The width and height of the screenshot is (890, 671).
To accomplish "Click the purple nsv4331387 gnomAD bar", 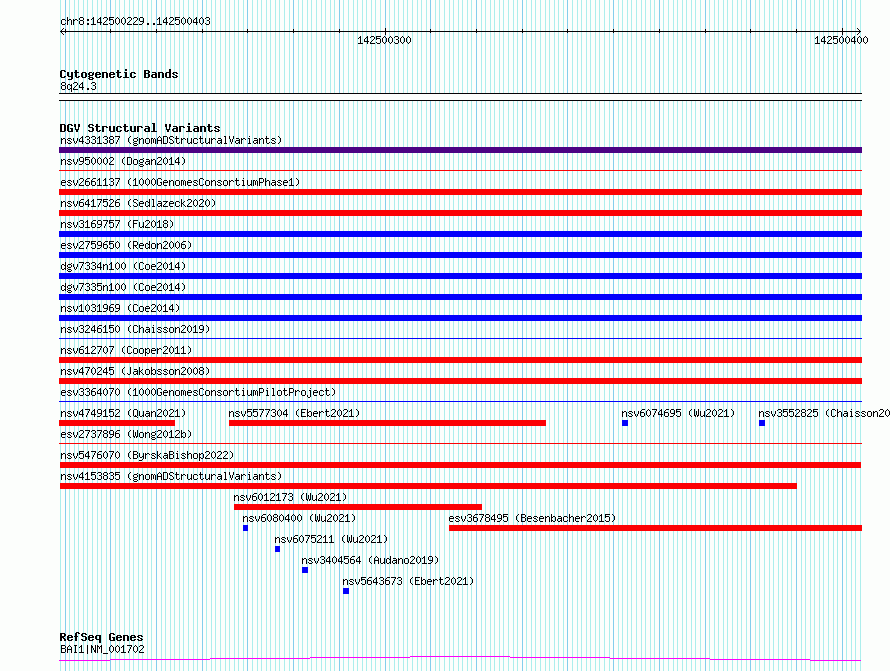I will coord(460,150).
